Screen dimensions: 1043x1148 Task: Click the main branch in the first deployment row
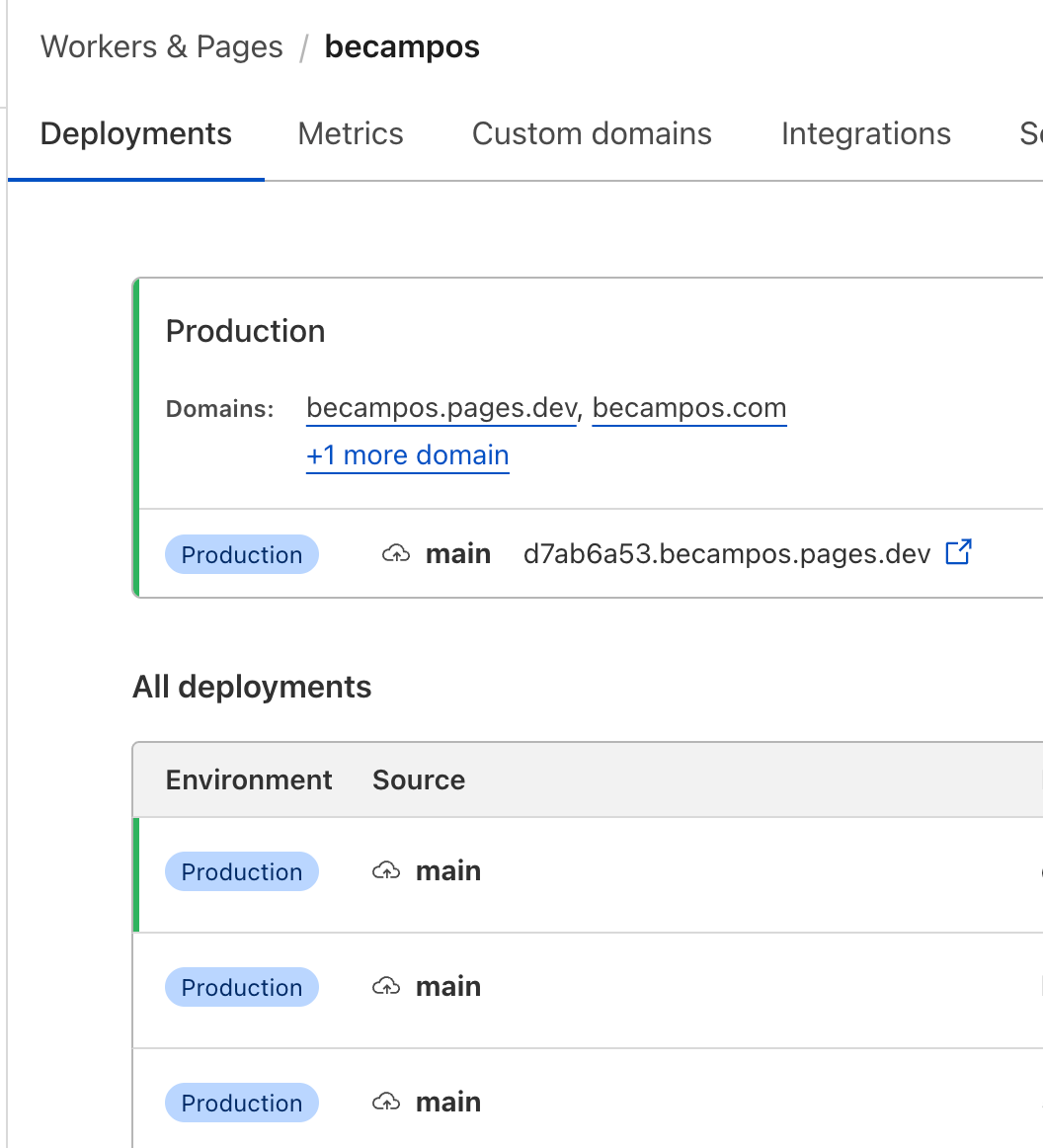point(448,871)
